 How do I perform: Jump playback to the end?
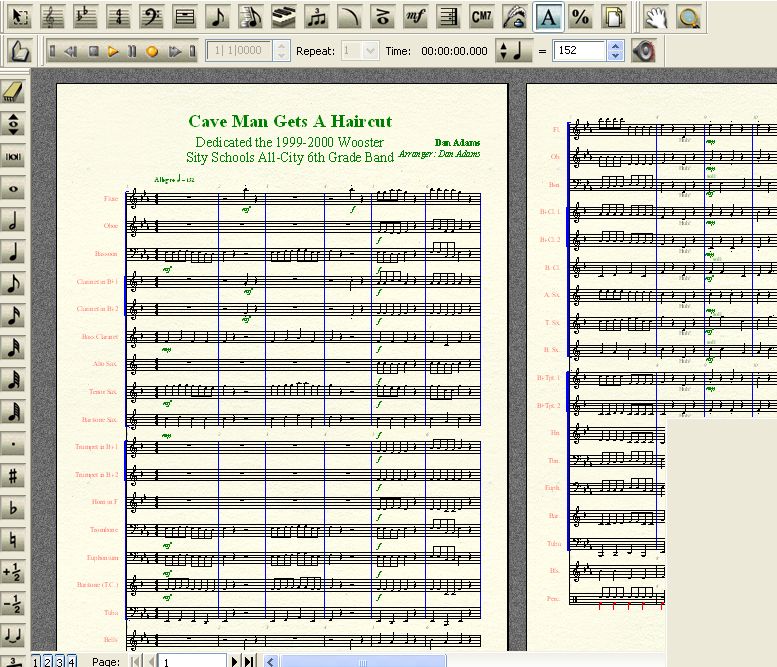(x=193, y=51)
